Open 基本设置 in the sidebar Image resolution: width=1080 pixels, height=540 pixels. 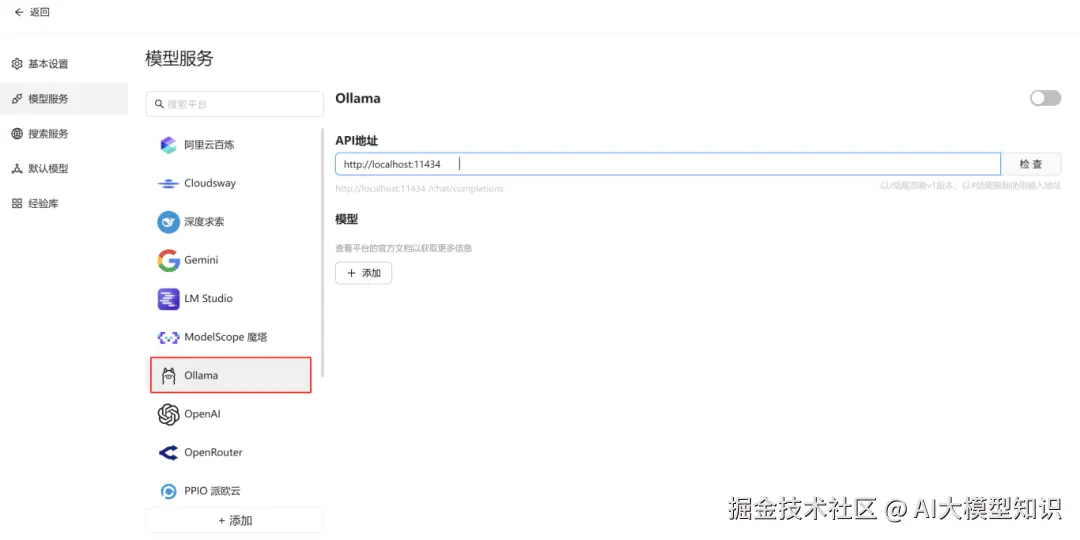(64, 64)
